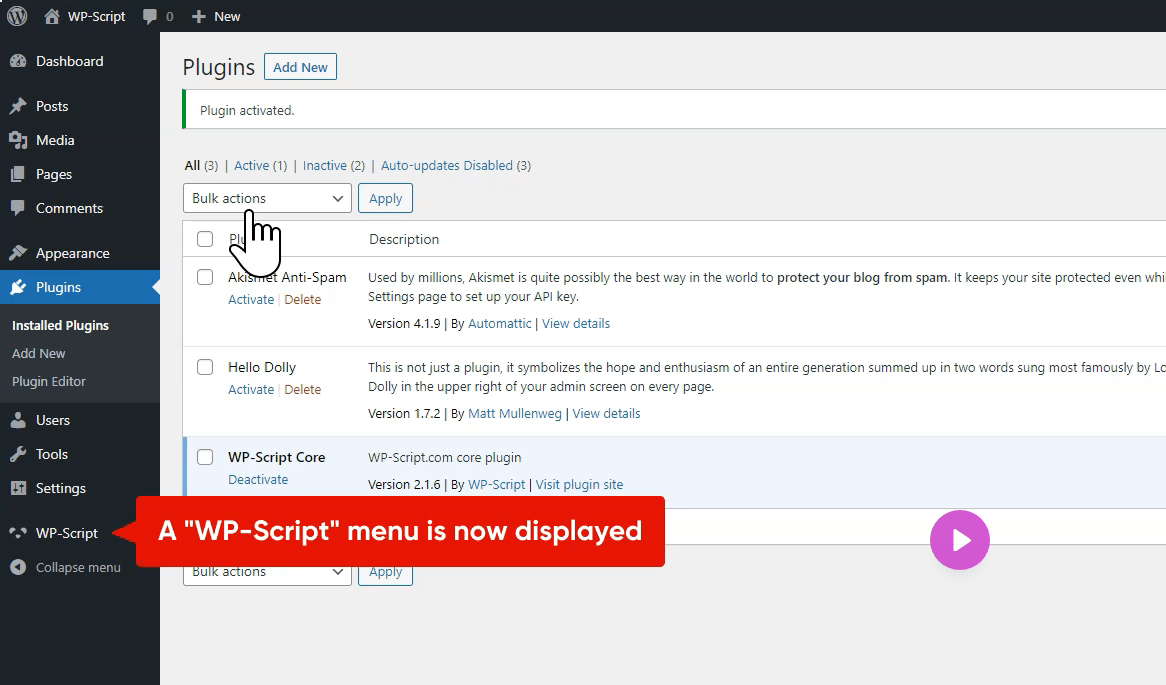
Task: Click the WordPress logo icon
Action: pos(17,16)
